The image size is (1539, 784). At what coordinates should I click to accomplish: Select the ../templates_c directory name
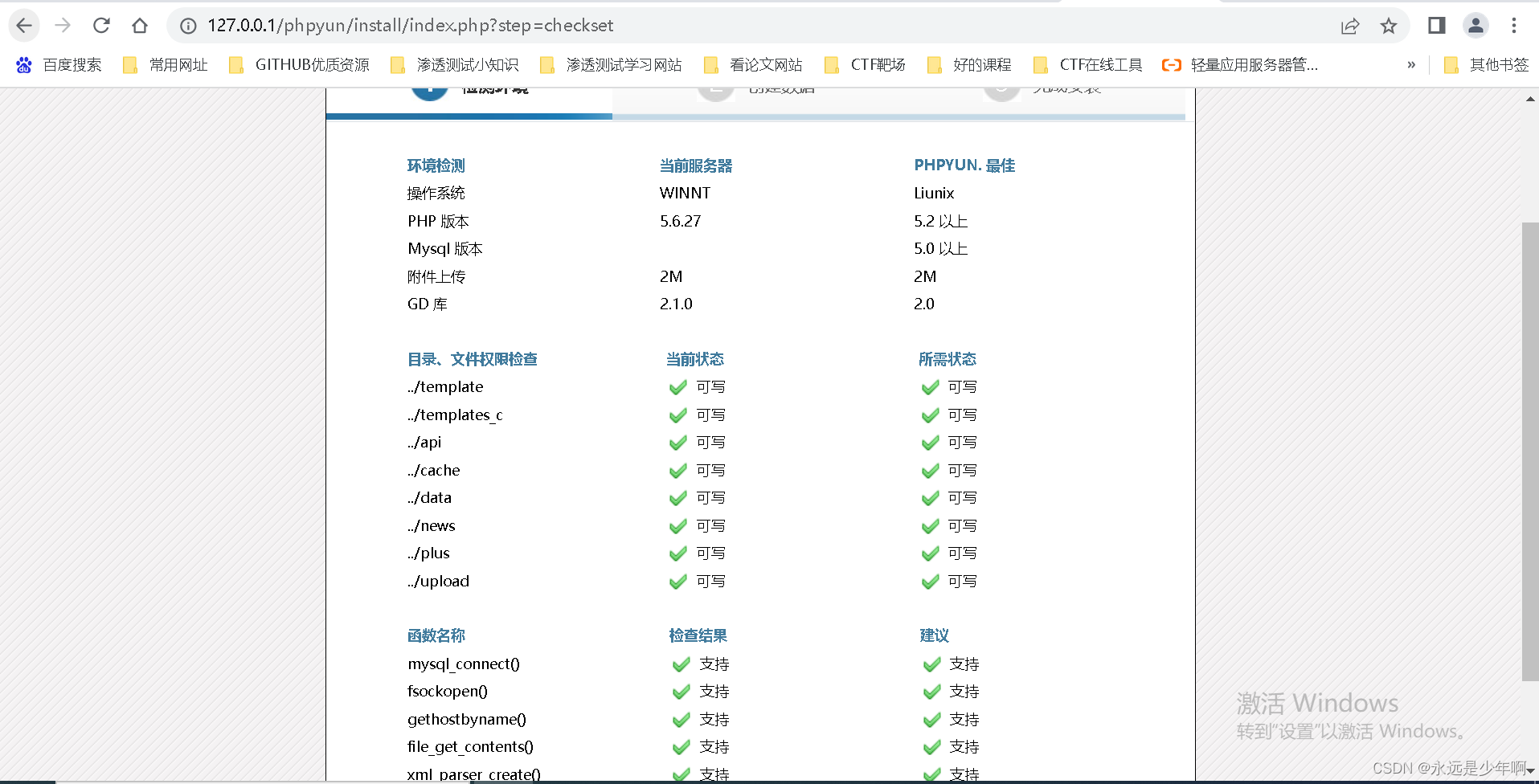455,415
